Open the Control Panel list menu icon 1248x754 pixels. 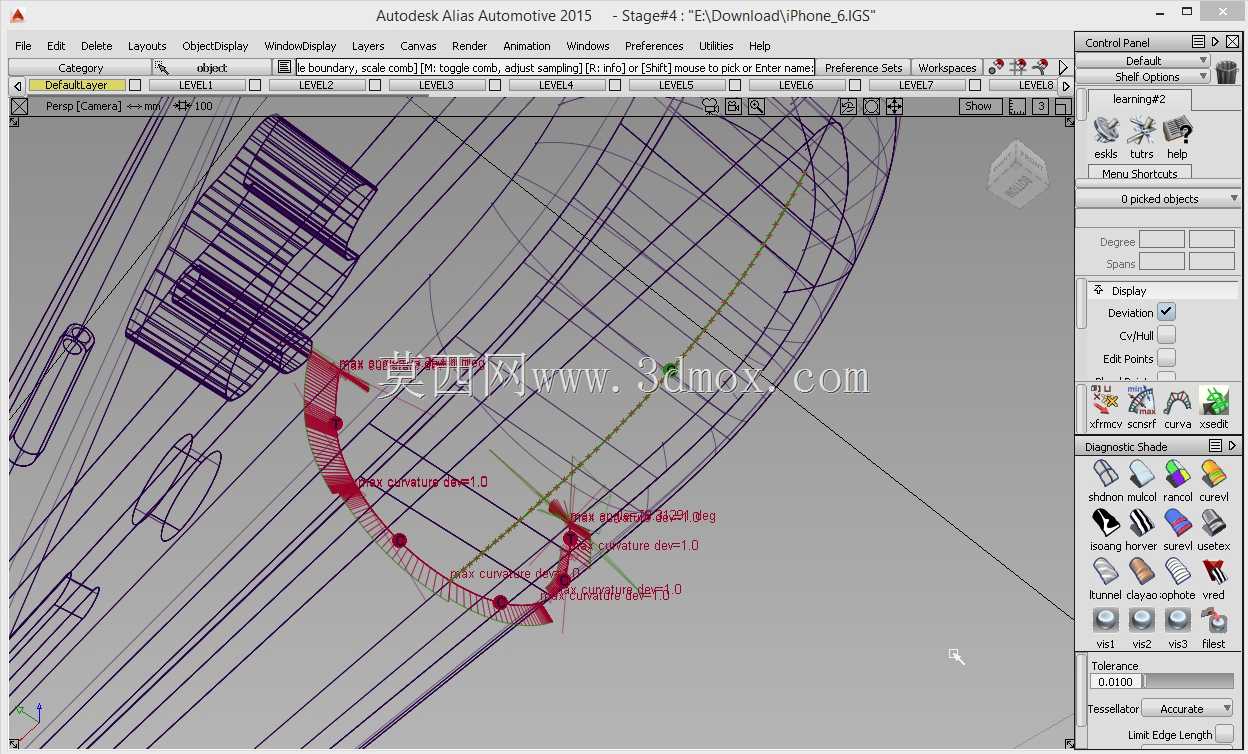[1198, 42]
